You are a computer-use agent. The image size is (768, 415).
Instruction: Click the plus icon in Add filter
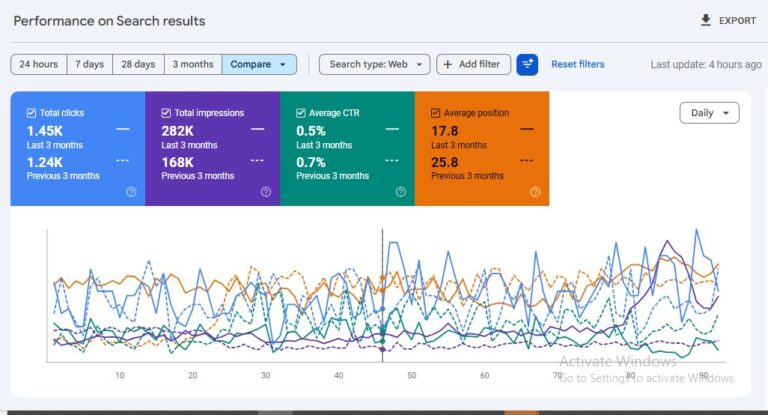coord(446,64)
